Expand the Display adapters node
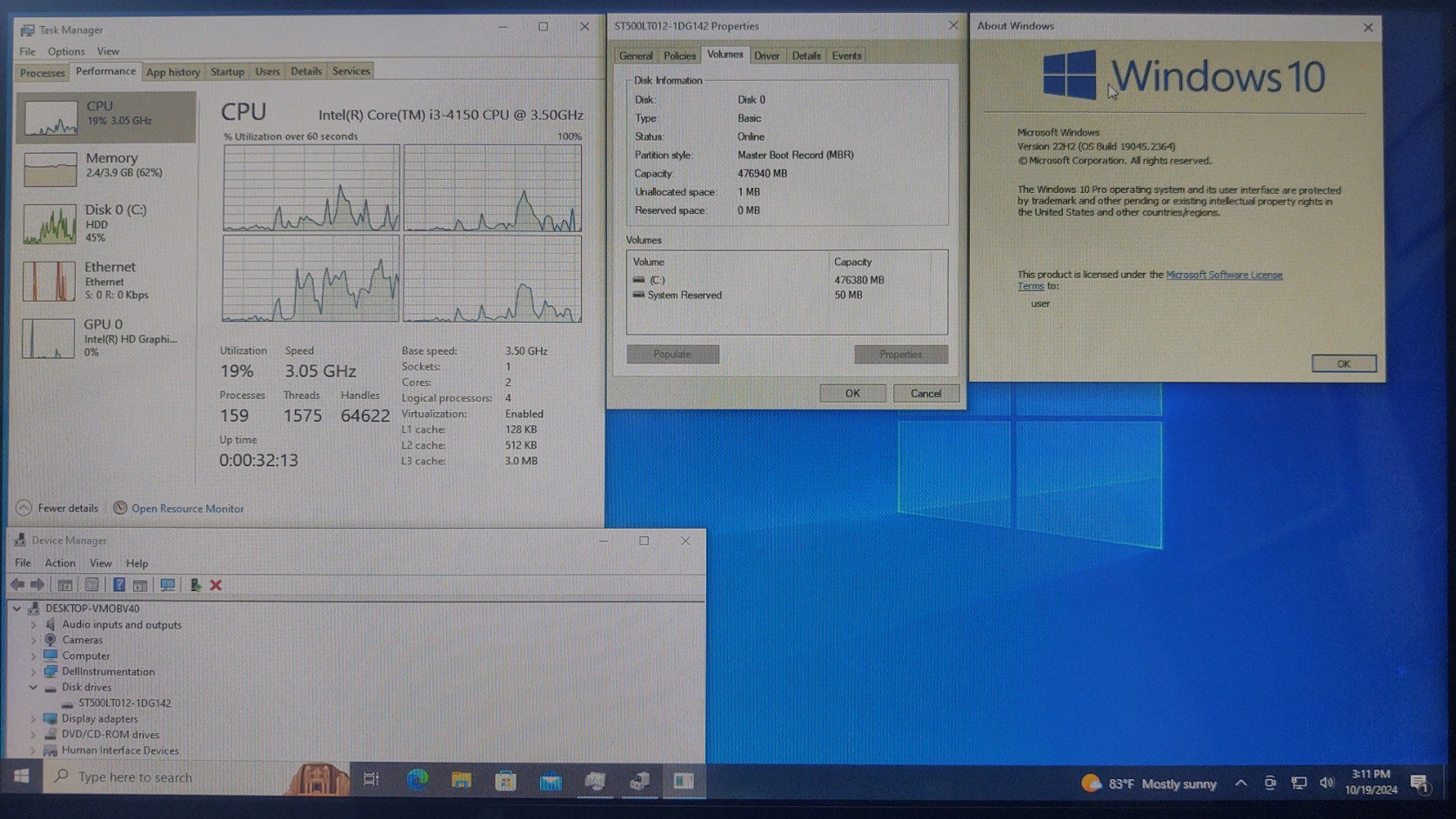Viewport: 1456px width, 819px height. pyautogui.click(x=33, y=719)
